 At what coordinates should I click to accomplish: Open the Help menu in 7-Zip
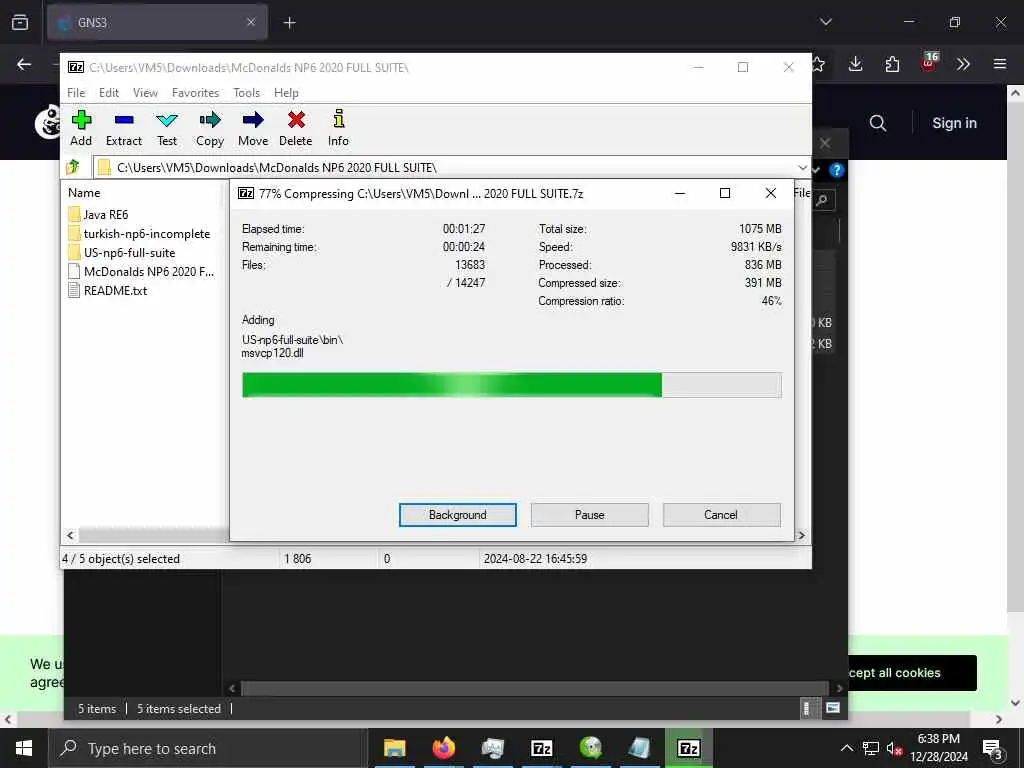coord(286,93)
